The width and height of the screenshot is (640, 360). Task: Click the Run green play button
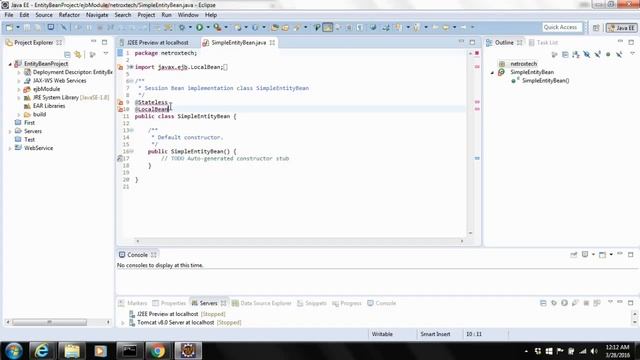(199, 27)
